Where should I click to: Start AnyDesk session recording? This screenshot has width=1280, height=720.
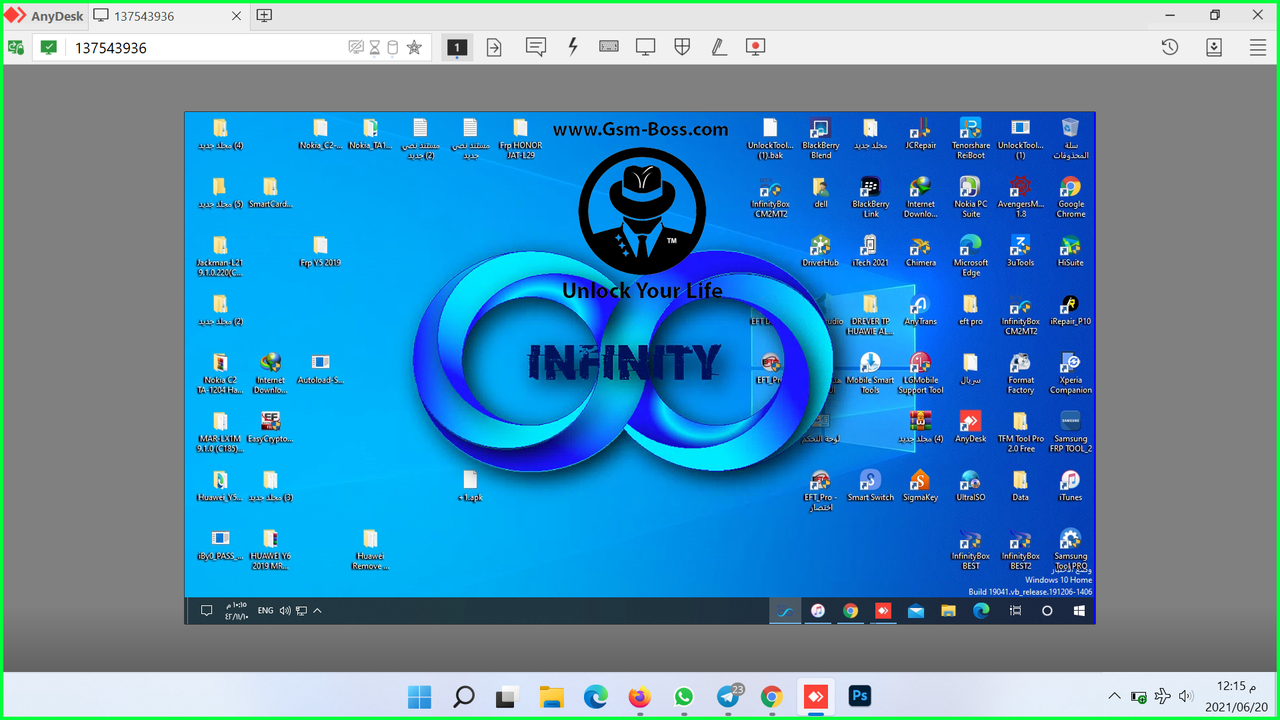click(x=756, y=47)
